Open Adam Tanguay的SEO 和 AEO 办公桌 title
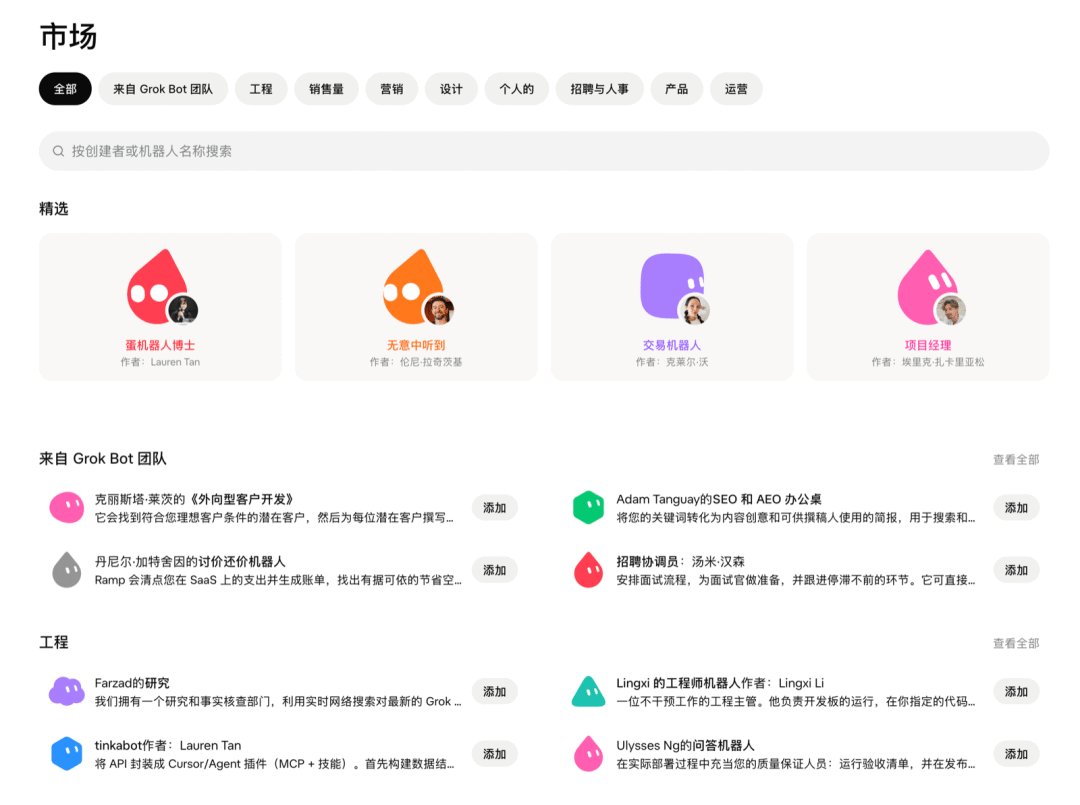Viewport: 1080px width, 805px height. click(x=718, y=499)
